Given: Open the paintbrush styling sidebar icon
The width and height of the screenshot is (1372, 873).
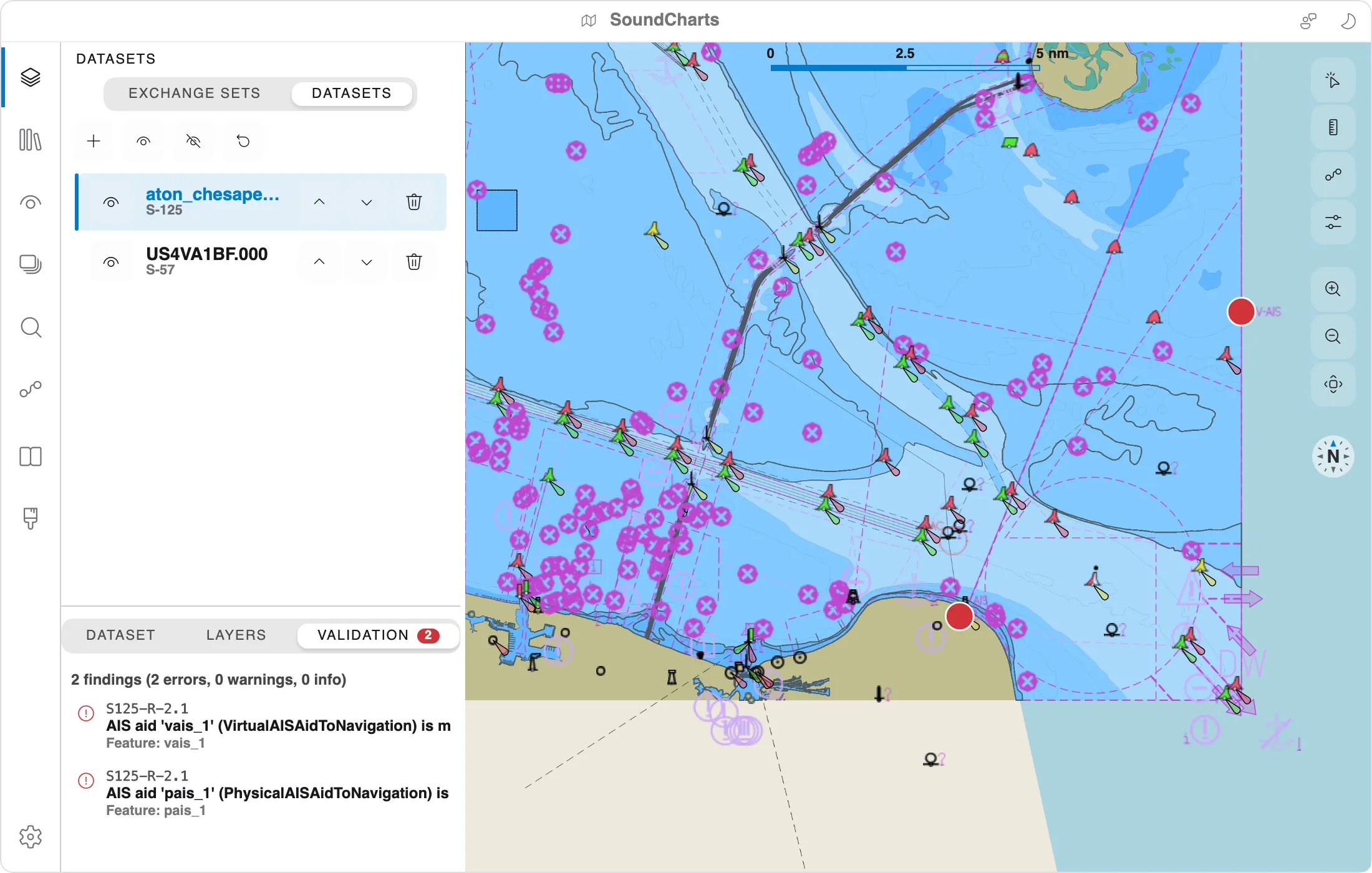Looking at the screenshot, I should [x=31, y=518].
